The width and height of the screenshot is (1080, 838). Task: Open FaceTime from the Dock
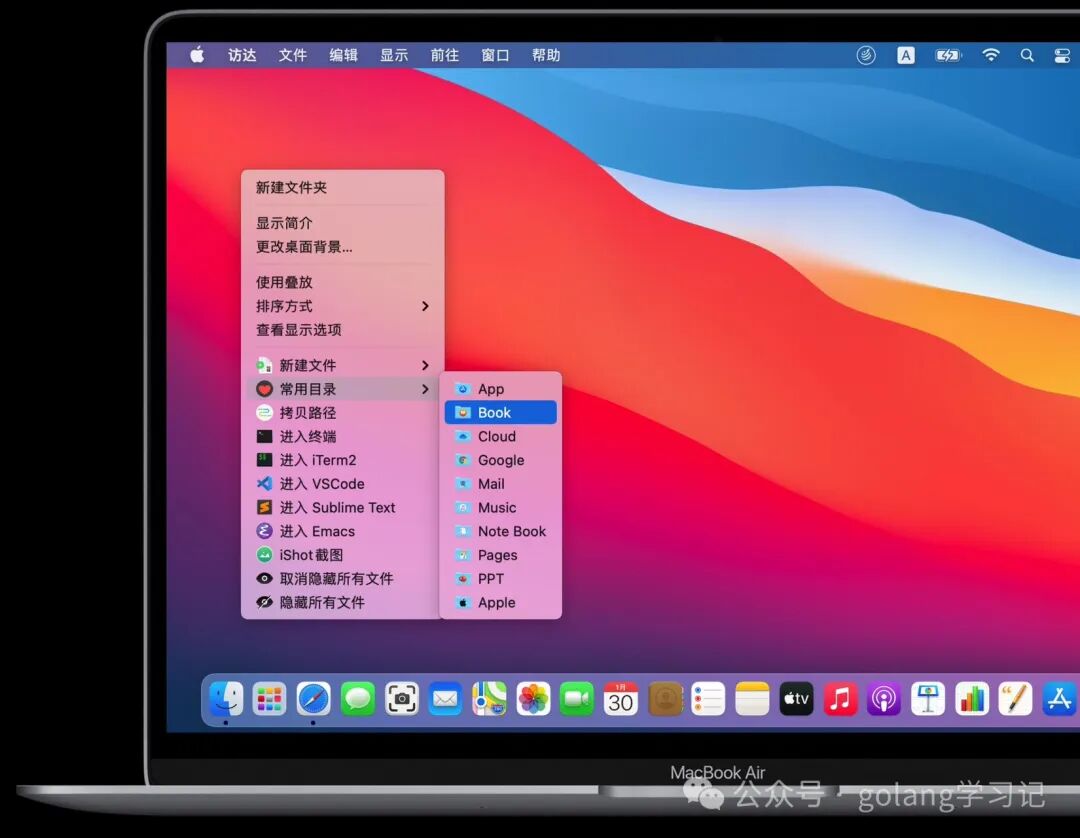click(x=577, y=700)
